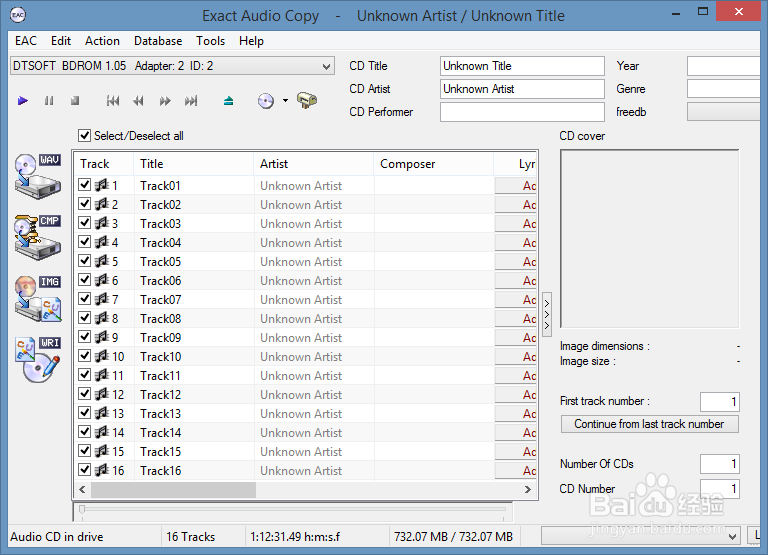Click the CD metadata lookup disc icon
This screenshot has height=555, width=768.
(265, 101)
